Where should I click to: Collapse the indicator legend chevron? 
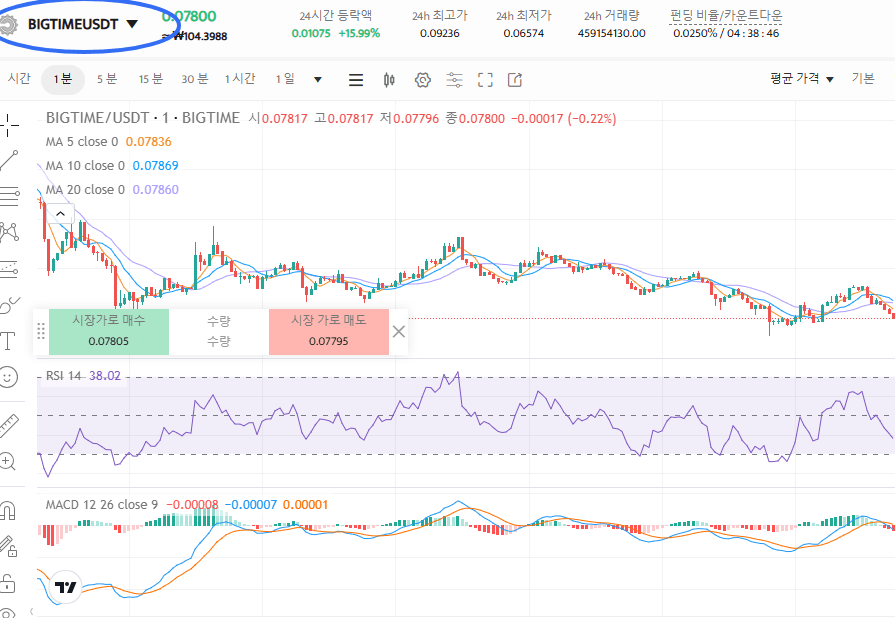61,214
